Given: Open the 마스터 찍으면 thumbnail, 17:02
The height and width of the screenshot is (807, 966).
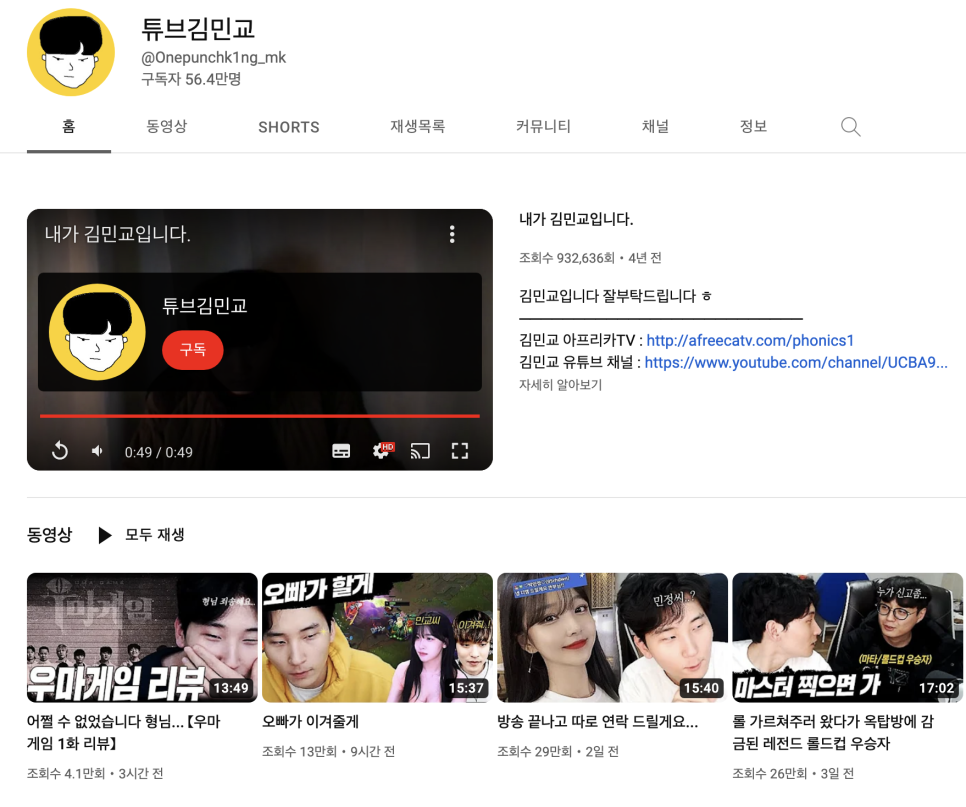Looking at the screenshot, I should (847, 638).
